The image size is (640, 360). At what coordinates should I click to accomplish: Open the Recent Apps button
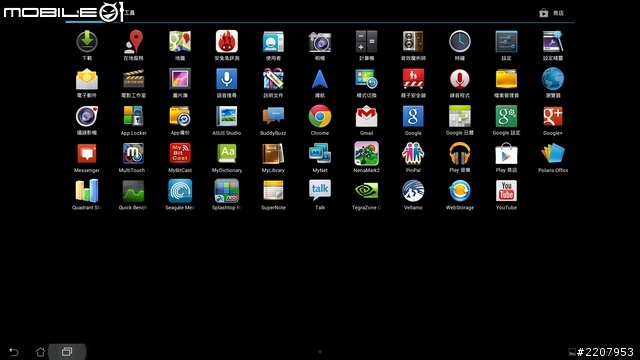(67, 351)
